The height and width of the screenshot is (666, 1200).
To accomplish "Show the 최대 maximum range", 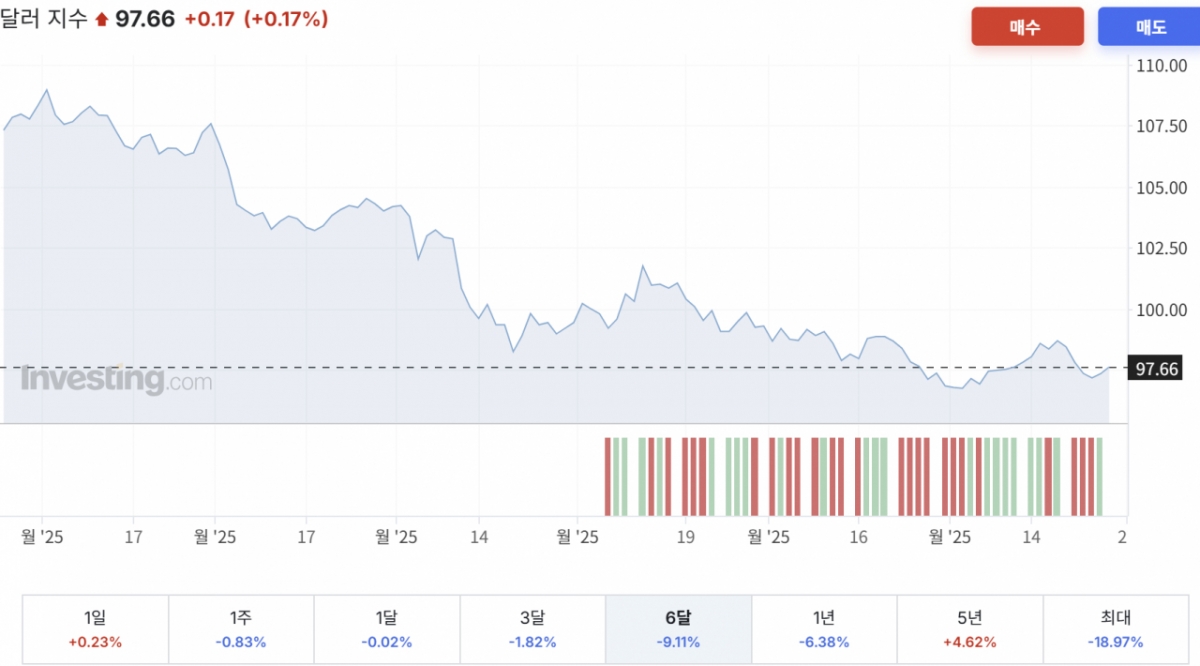I will (x=1116, y=629).
